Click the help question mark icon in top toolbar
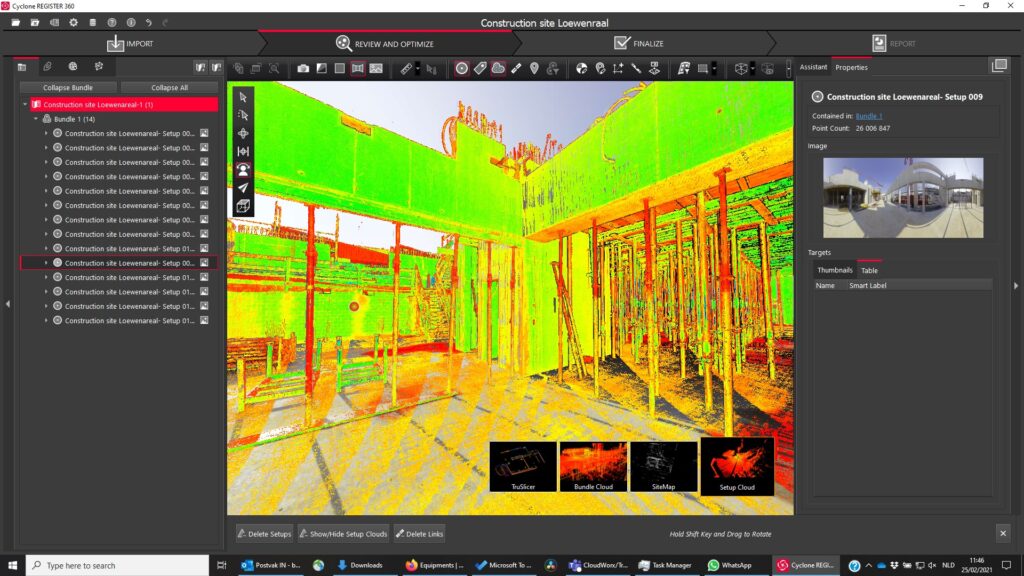The image size is (1024, 576). pos(112,22)
